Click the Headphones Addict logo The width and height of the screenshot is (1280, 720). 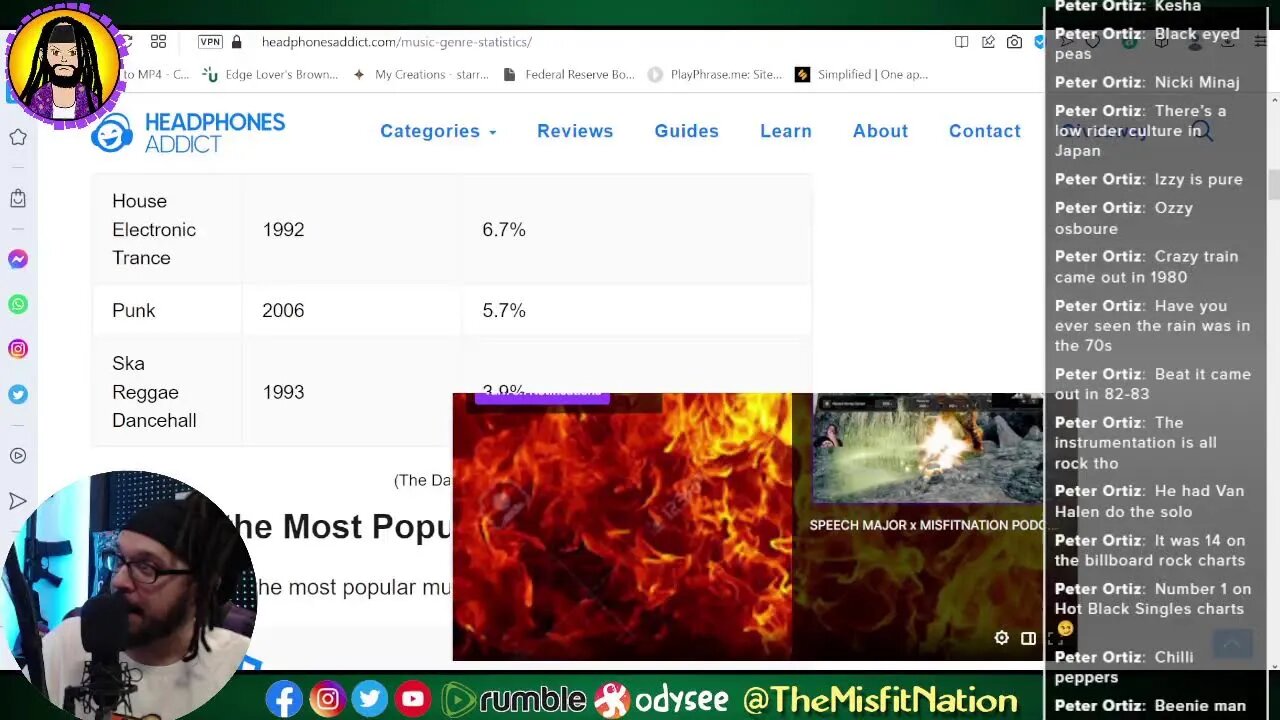click(x=188, y=132)
